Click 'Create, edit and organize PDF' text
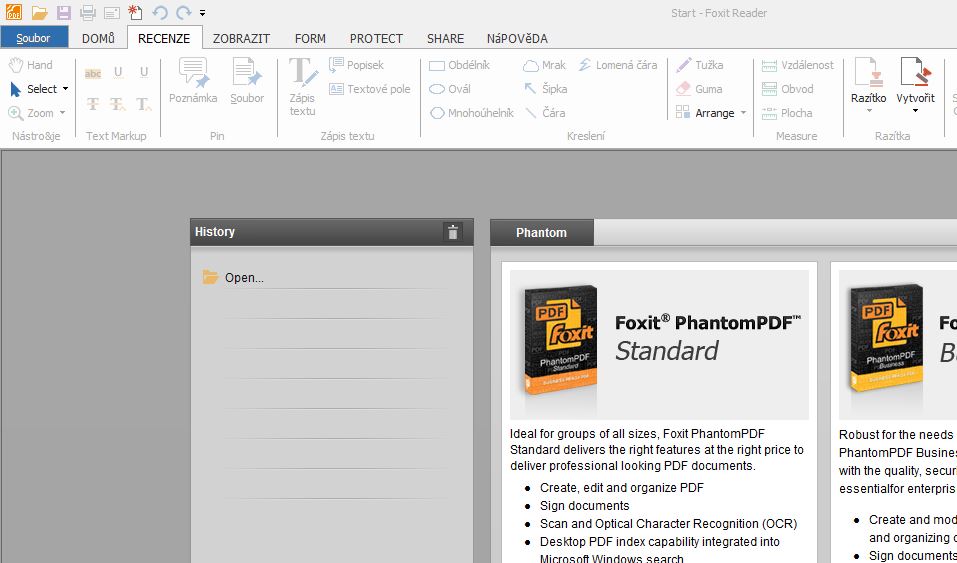Viewport: 957px width, 563px height. 621,488
